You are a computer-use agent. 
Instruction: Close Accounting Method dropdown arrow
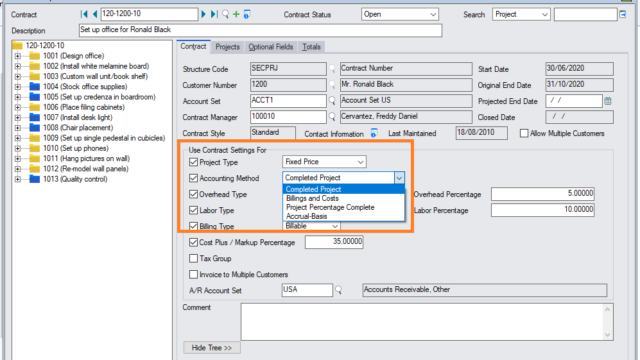399,178
